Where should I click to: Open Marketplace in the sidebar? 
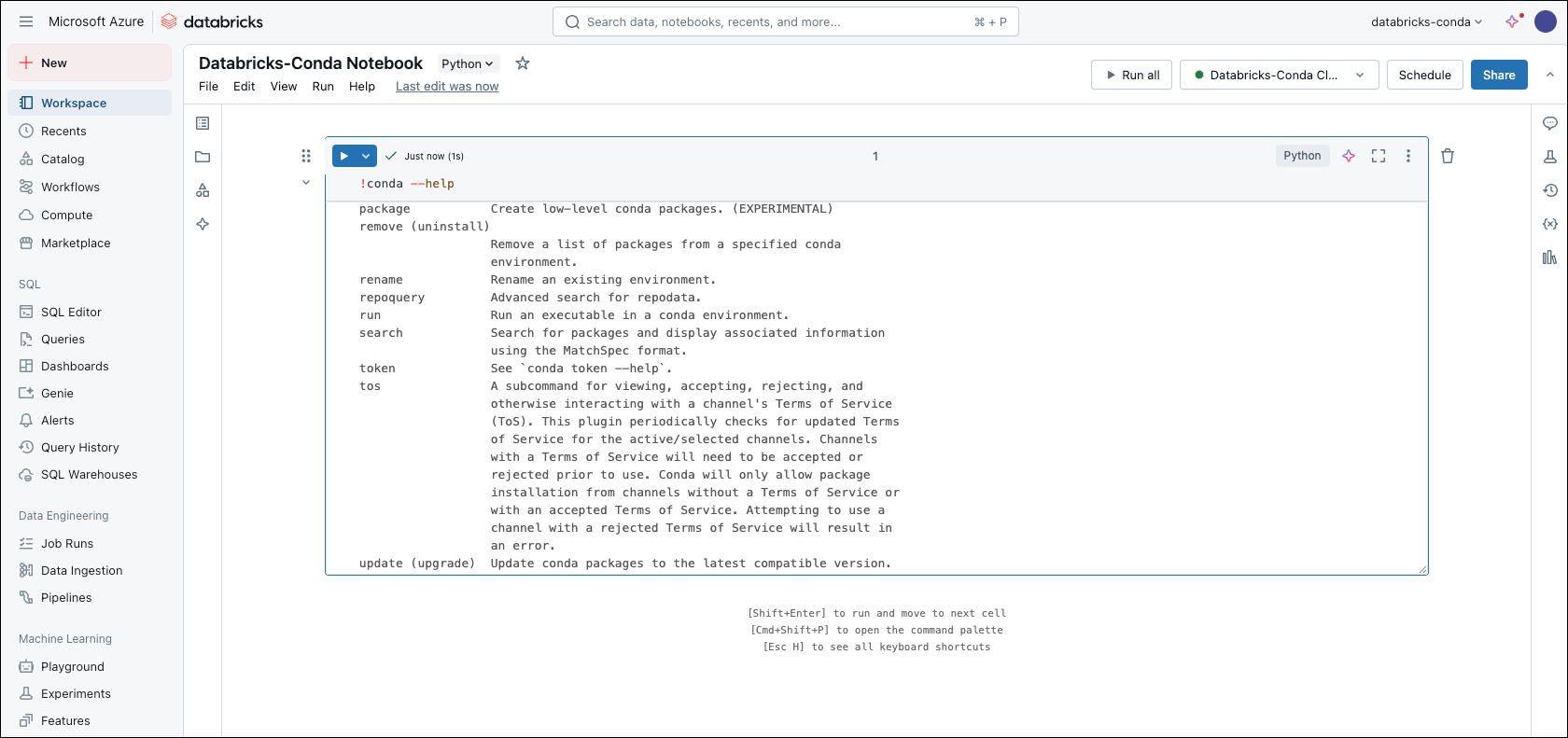pos(90,243)
